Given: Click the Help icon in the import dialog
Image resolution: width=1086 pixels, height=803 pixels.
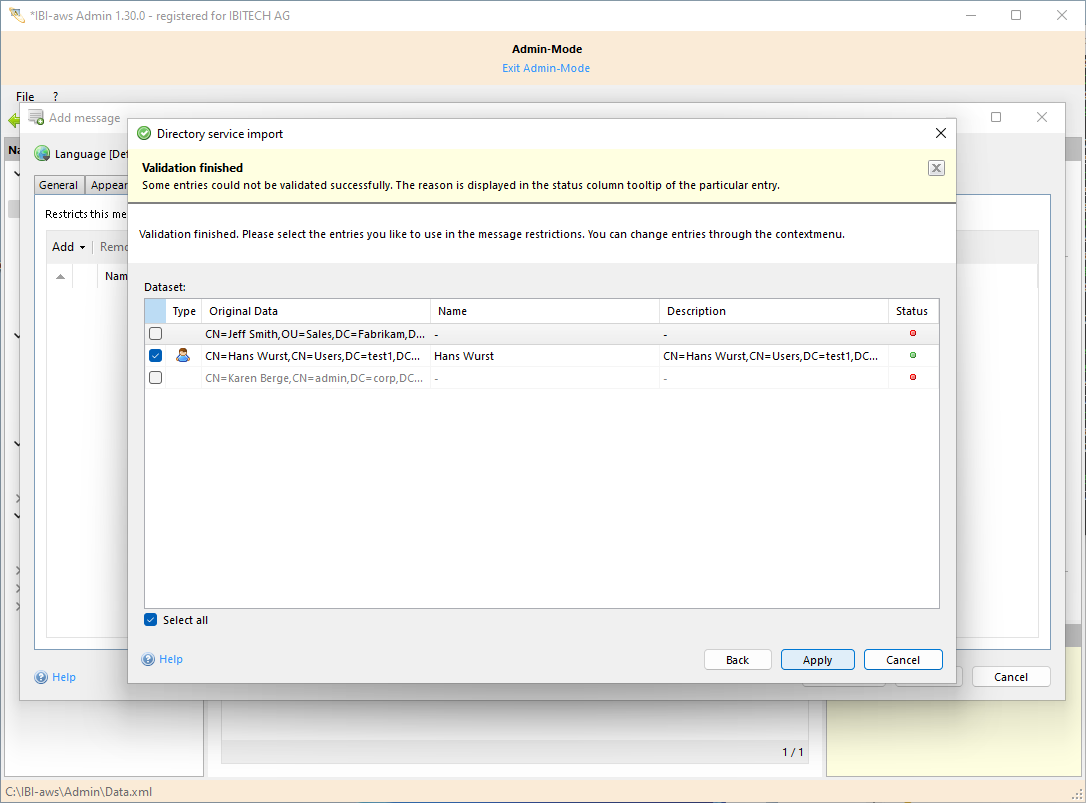Looking at the screenshot, I should (x=148, y=659).
